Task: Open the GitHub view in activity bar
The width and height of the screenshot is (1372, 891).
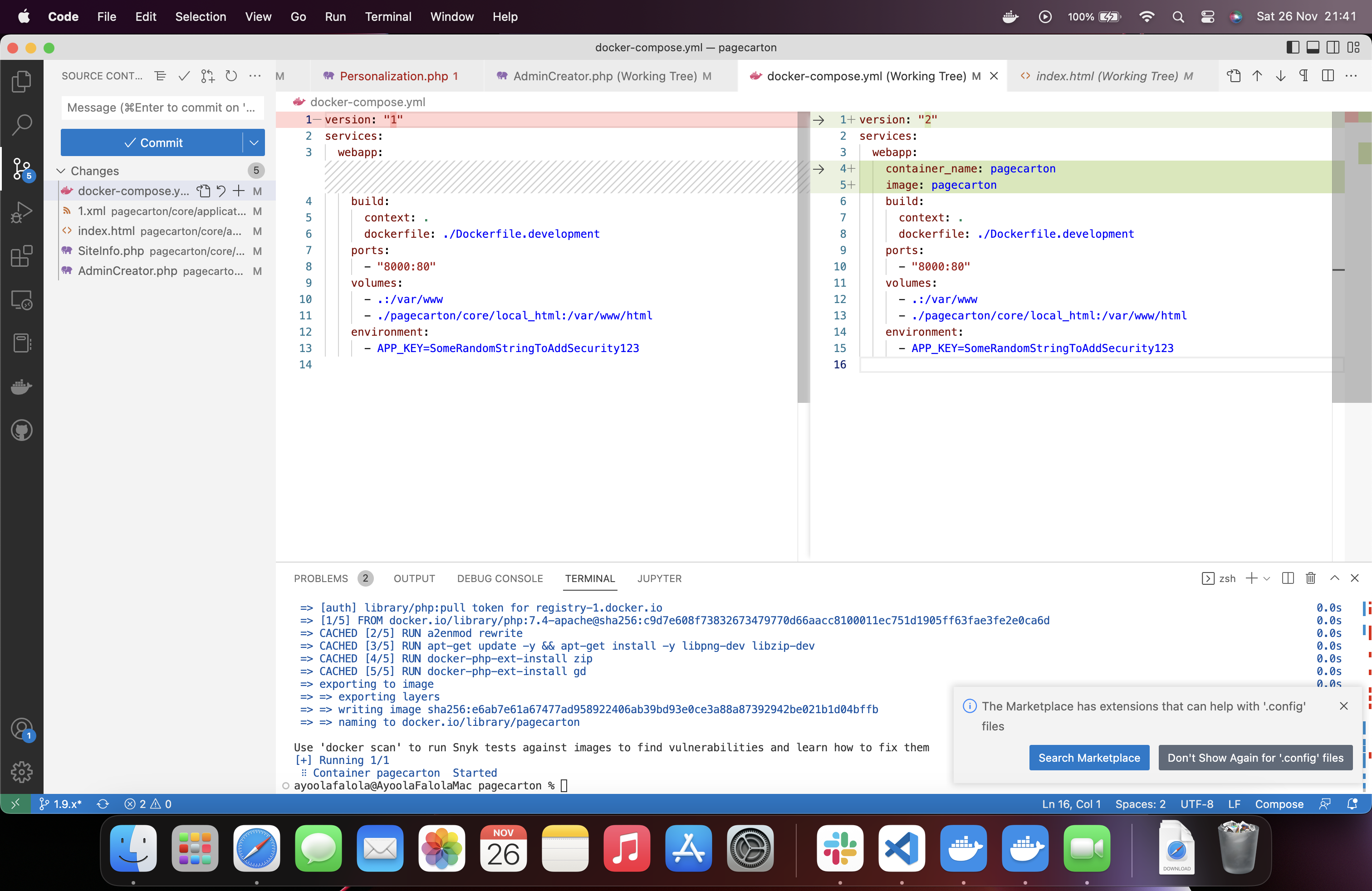Action: (x=21, y=430)
